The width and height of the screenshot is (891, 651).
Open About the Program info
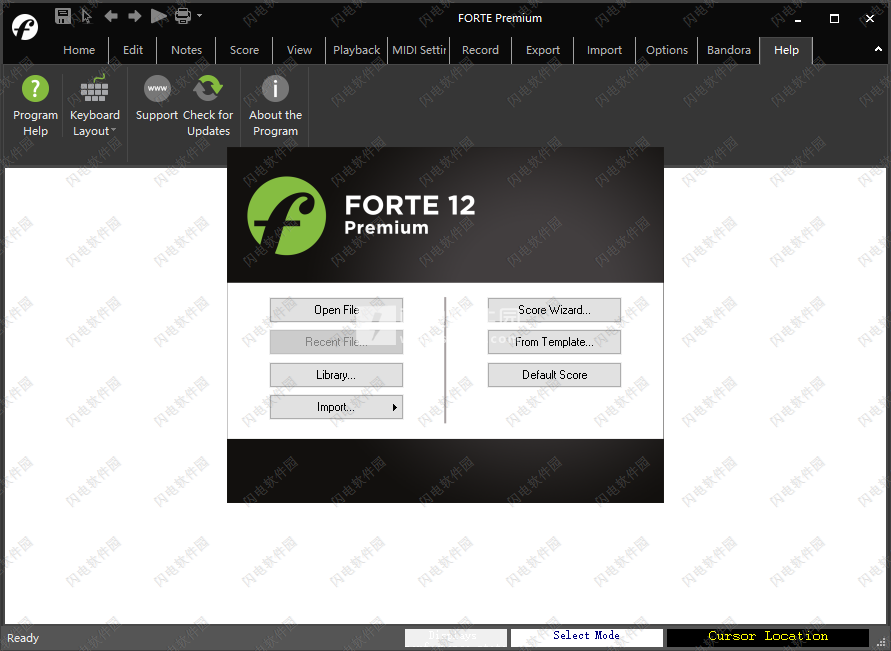(x=276, y=106)
